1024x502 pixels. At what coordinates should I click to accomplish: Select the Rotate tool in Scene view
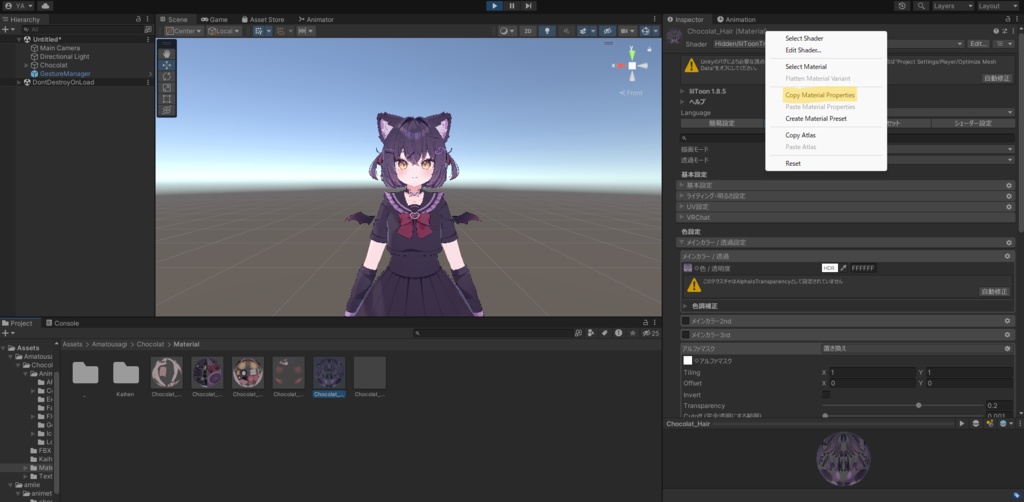point(167,76)
